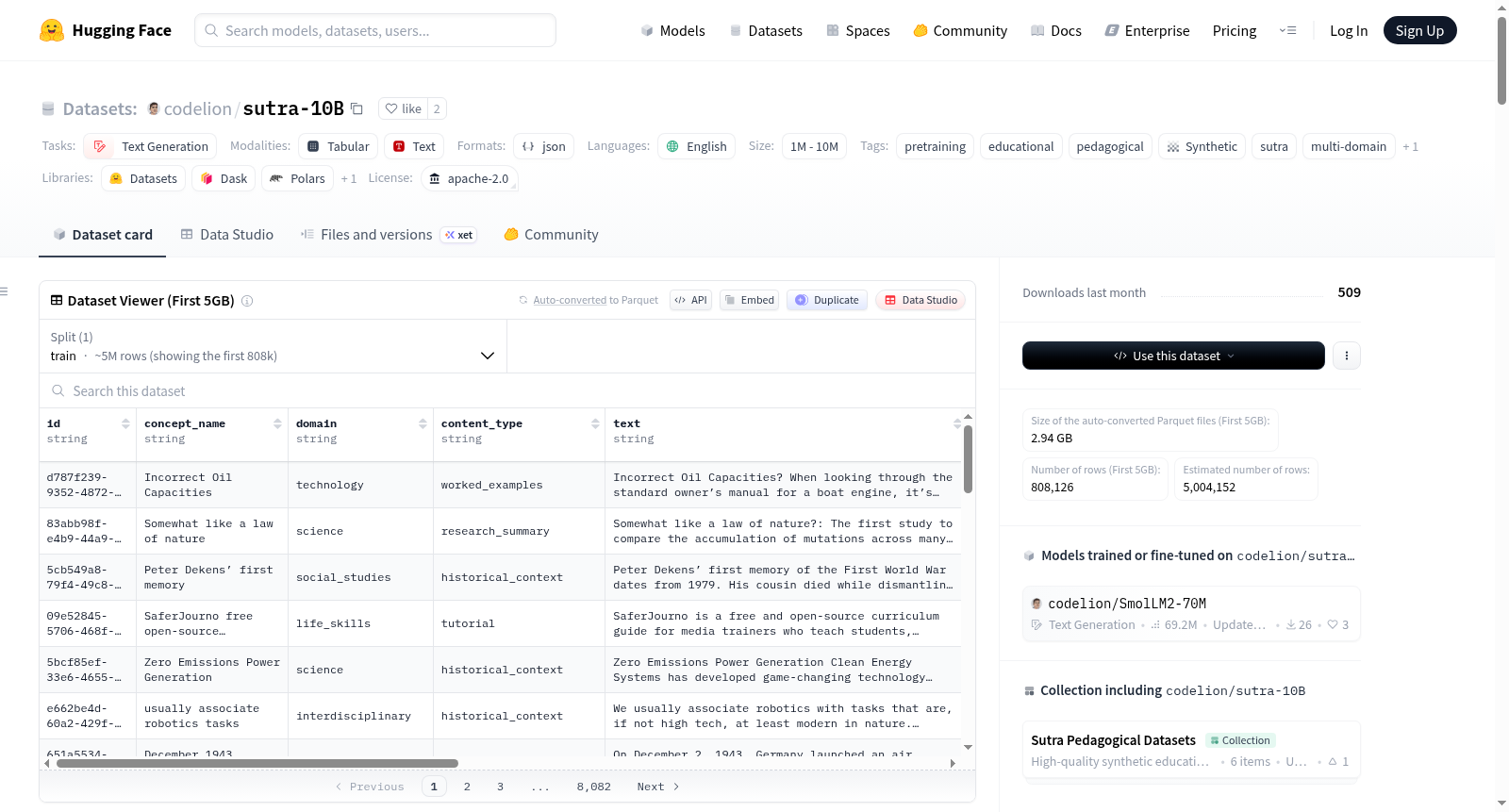1509x812 pixels.
Task: Go to the dataset Community tab
Action: [x=551, y=235]
